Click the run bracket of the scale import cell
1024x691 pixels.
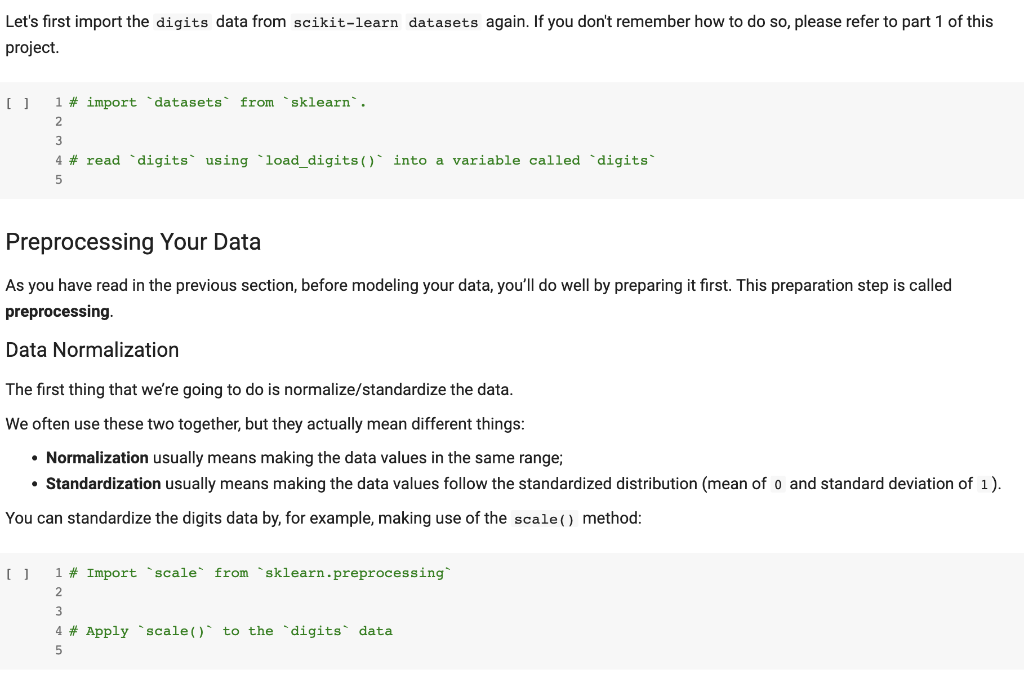click(16, 572)
